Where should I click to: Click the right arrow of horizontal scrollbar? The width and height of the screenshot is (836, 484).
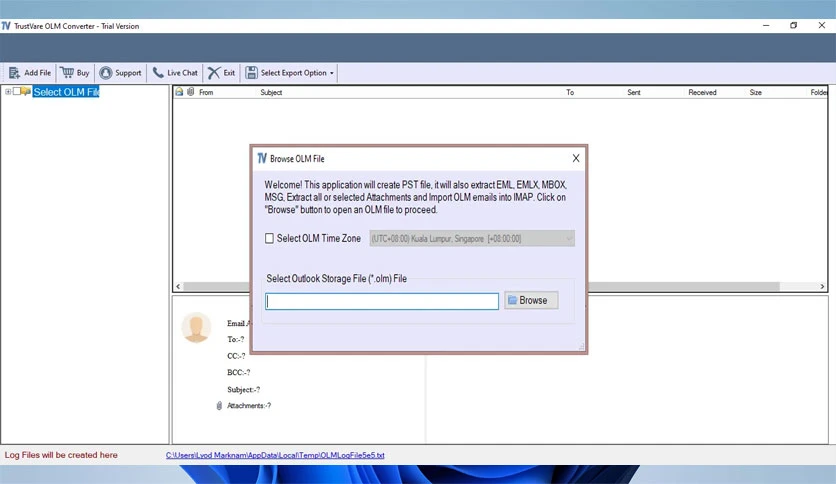[x=822, y=286]
